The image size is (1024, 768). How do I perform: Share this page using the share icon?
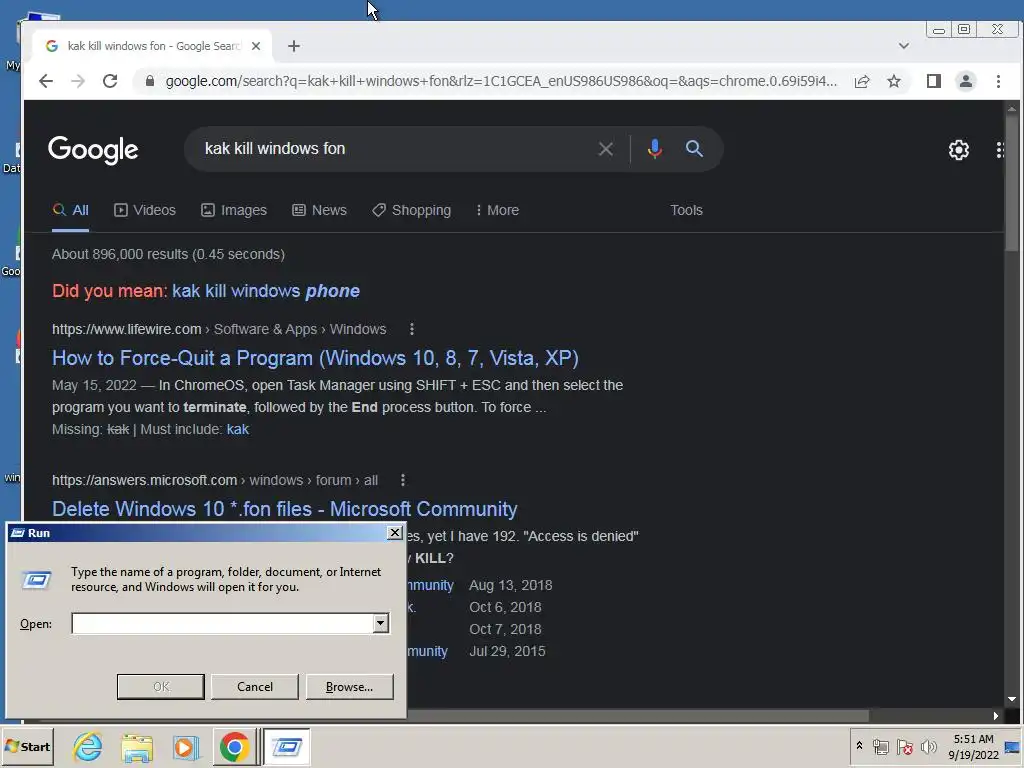862,81
